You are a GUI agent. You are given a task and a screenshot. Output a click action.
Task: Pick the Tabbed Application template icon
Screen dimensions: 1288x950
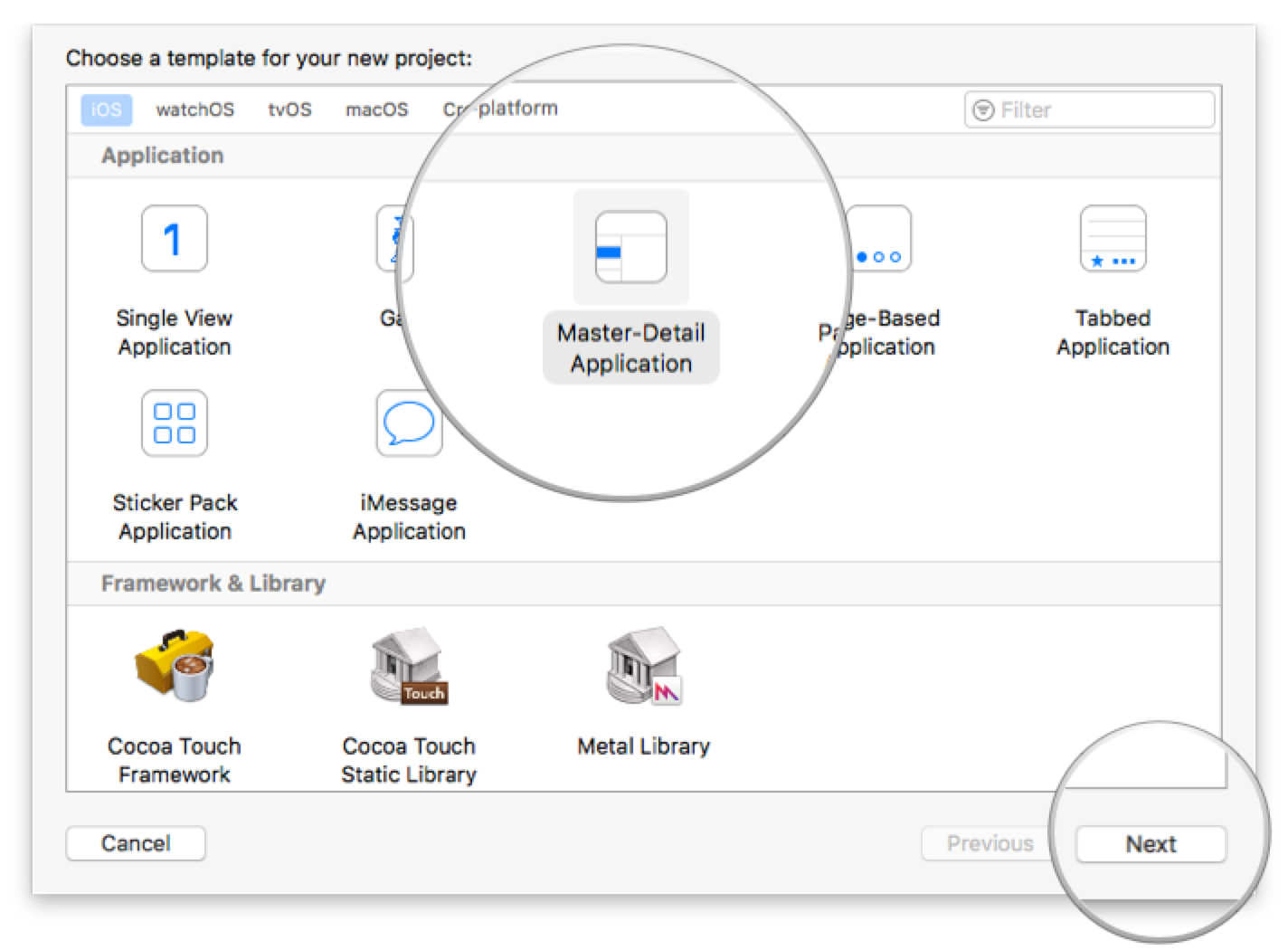(x=1113, y=239)
